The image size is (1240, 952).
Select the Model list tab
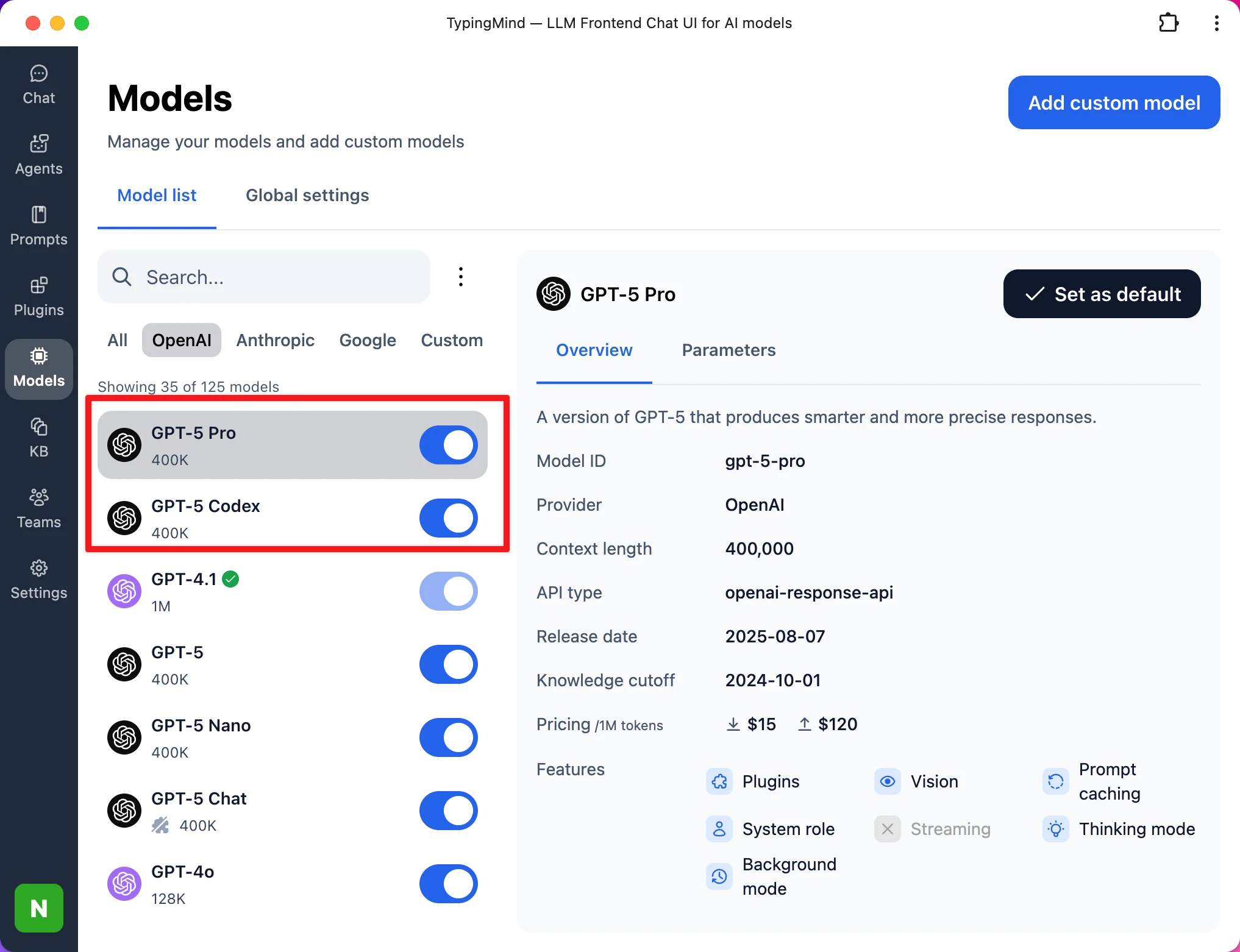pyautogui.click(x=157, y=195)
